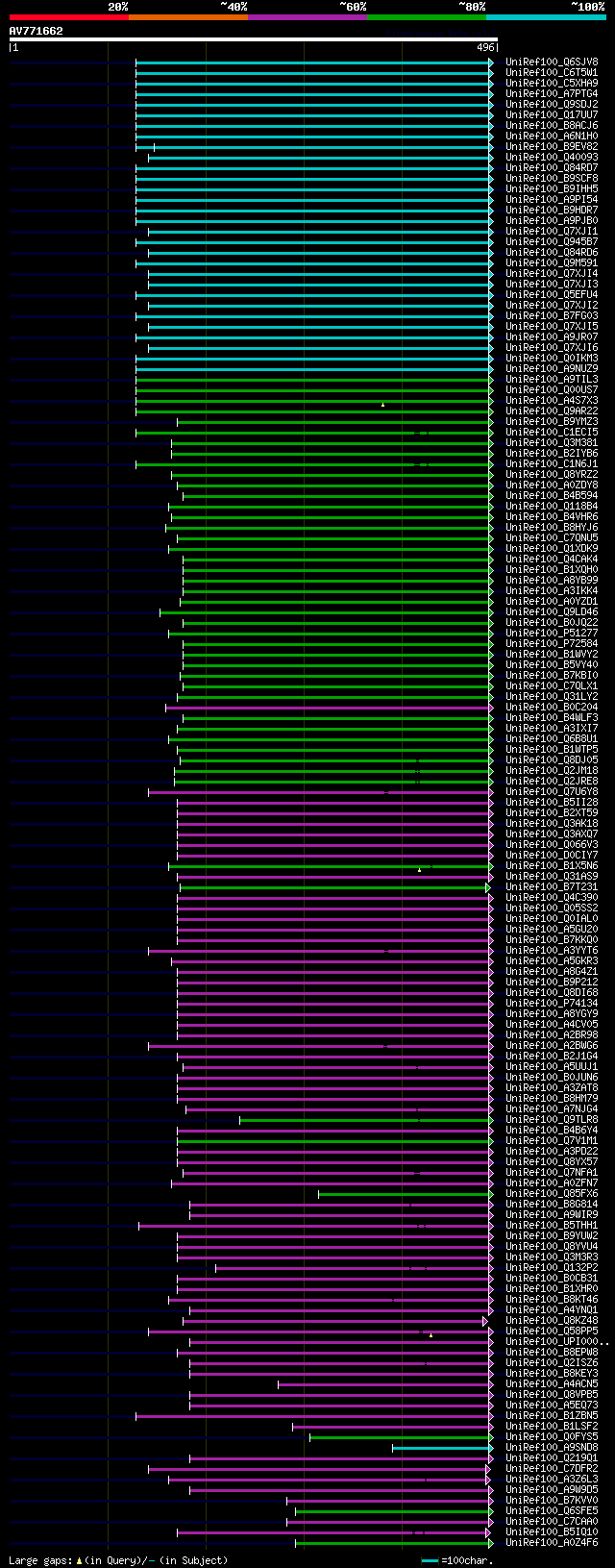615x1568 pixels.
Task: Select the label UniRef100_A3IKK4
Action: pos(552,590)
